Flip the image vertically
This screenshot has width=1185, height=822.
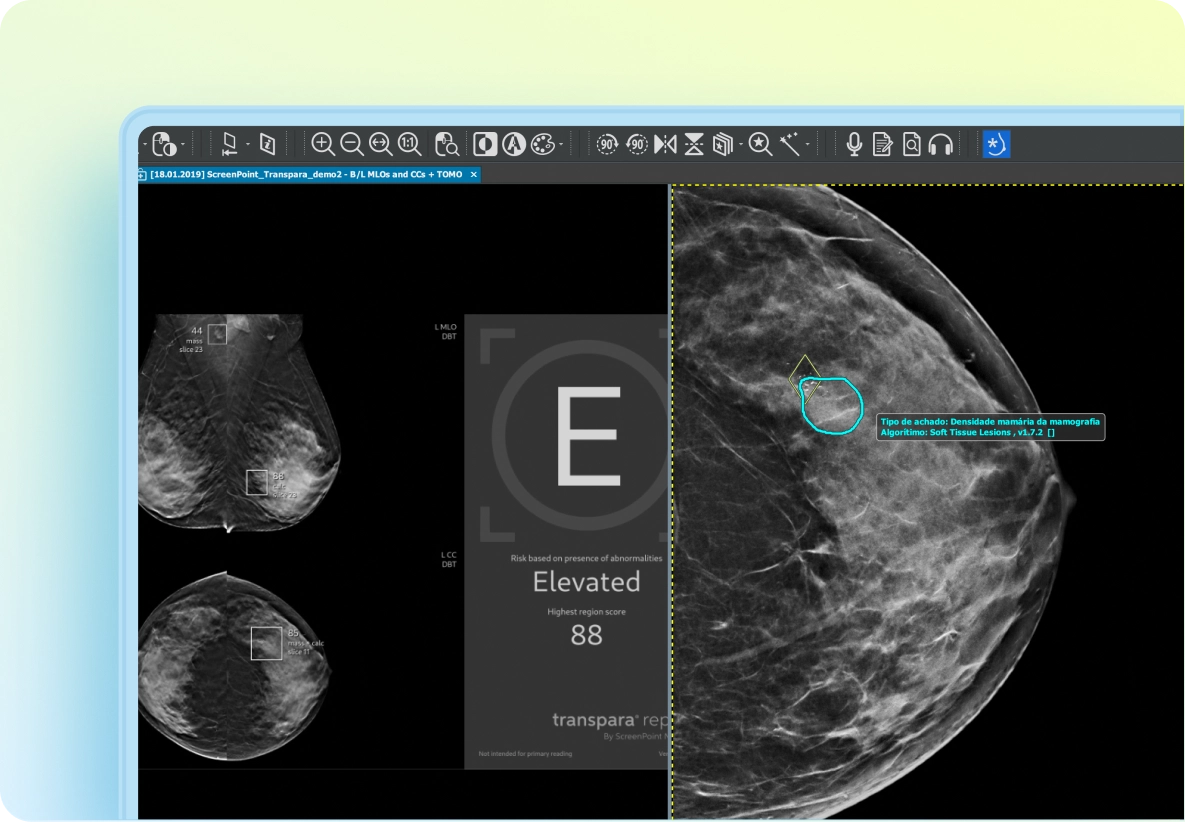click(694, 144)
